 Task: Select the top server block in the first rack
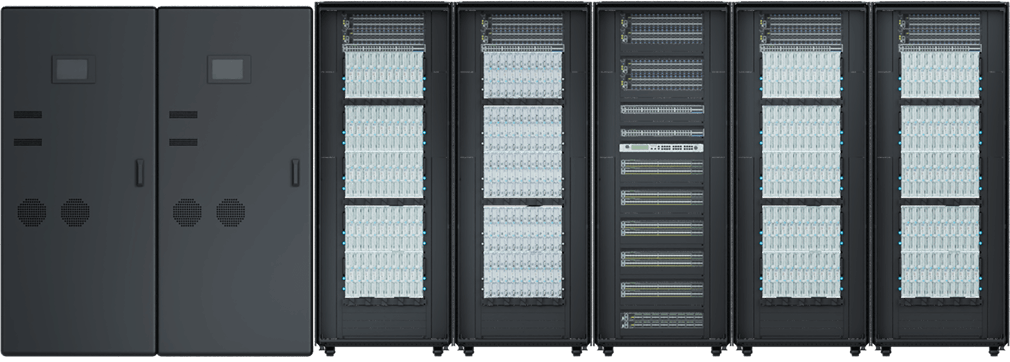point(384,75)
